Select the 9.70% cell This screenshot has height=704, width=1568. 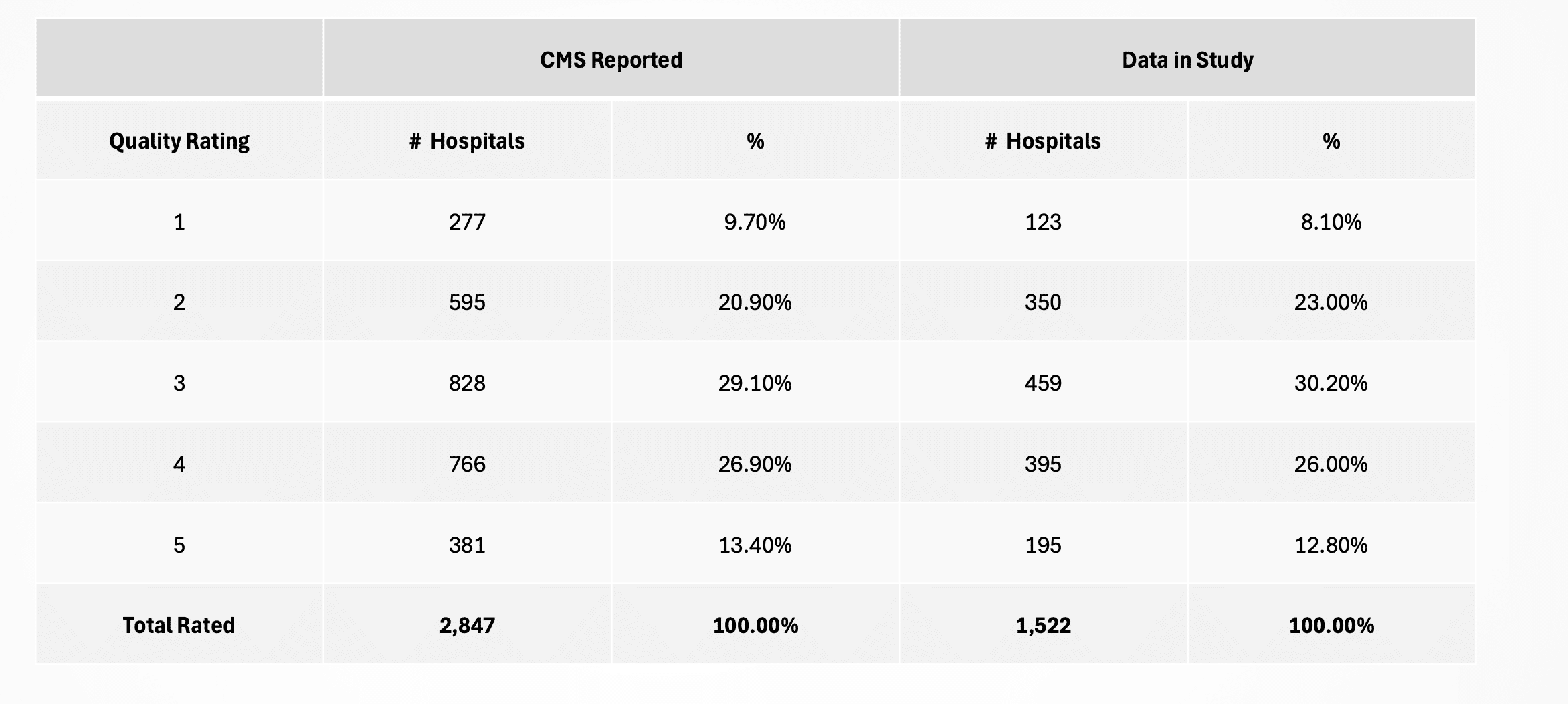[x=755, y=222]
